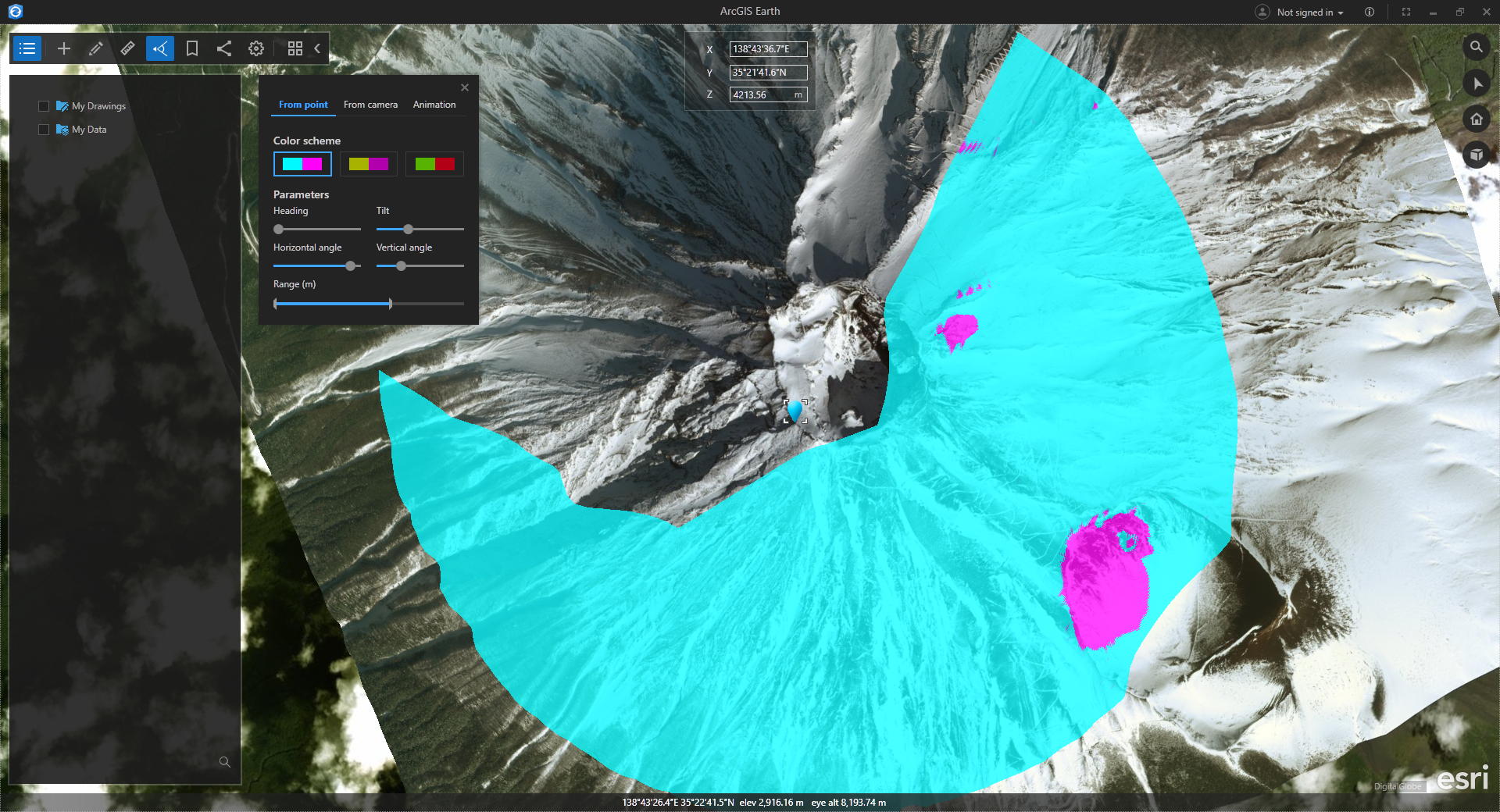Select the Draw pencil tool
Image resolution: width=1500 pixels, height=812 pixels.
pos(95,48)
